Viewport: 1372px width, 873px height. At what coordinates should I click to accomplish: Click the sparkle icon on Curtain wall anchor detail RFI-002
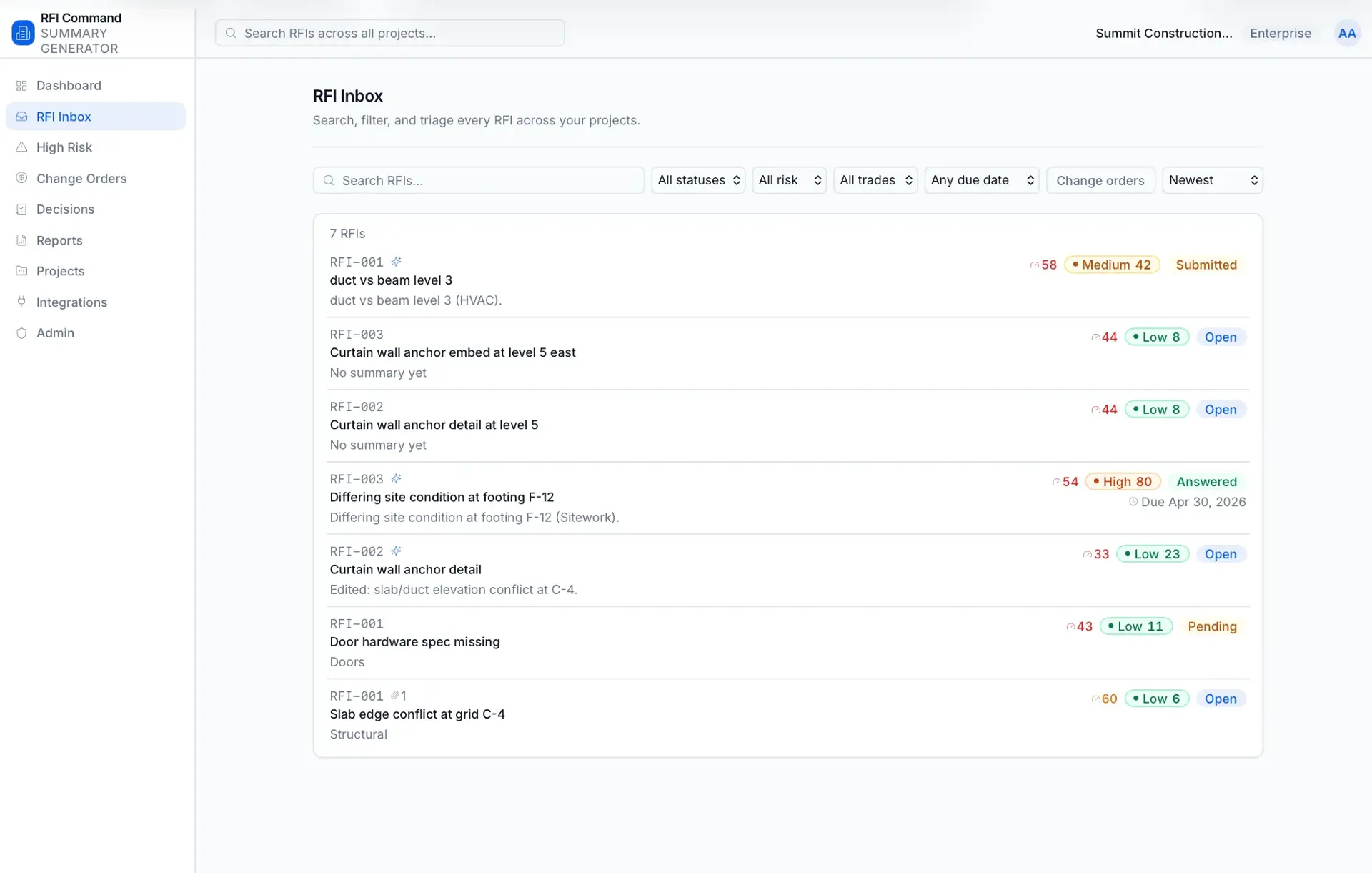pyautogui.click(x=396, y=551)
